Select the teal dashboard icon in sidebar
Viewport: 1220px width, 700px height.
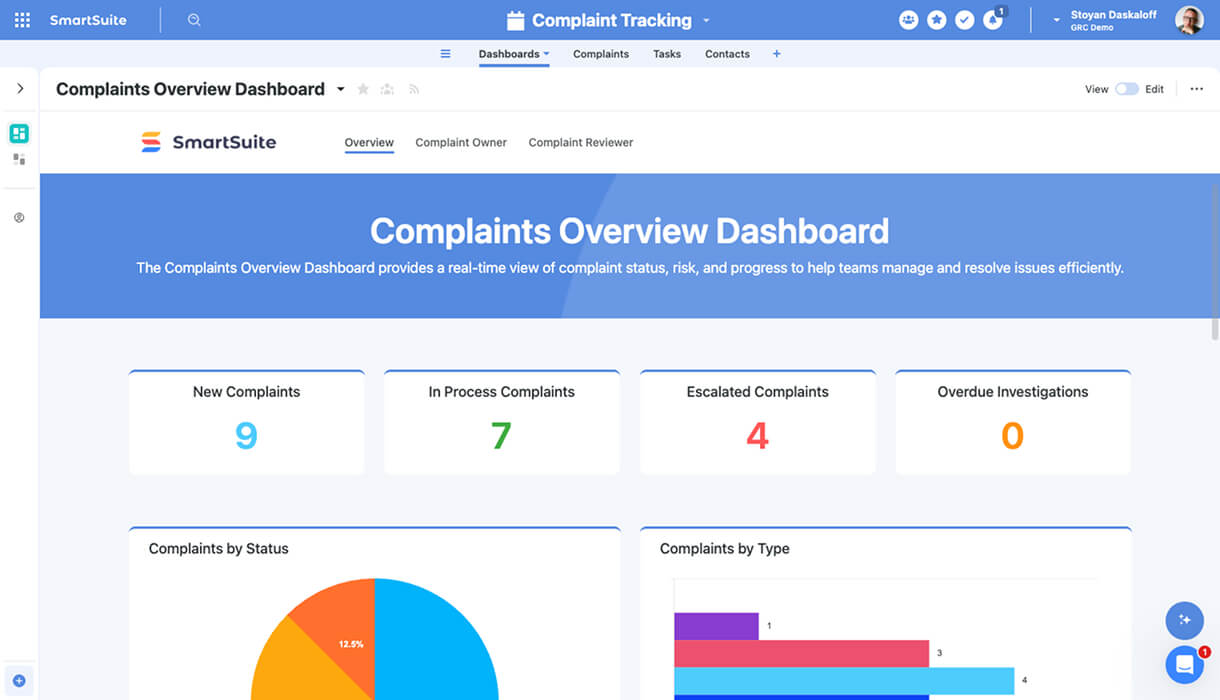(19, 133)
